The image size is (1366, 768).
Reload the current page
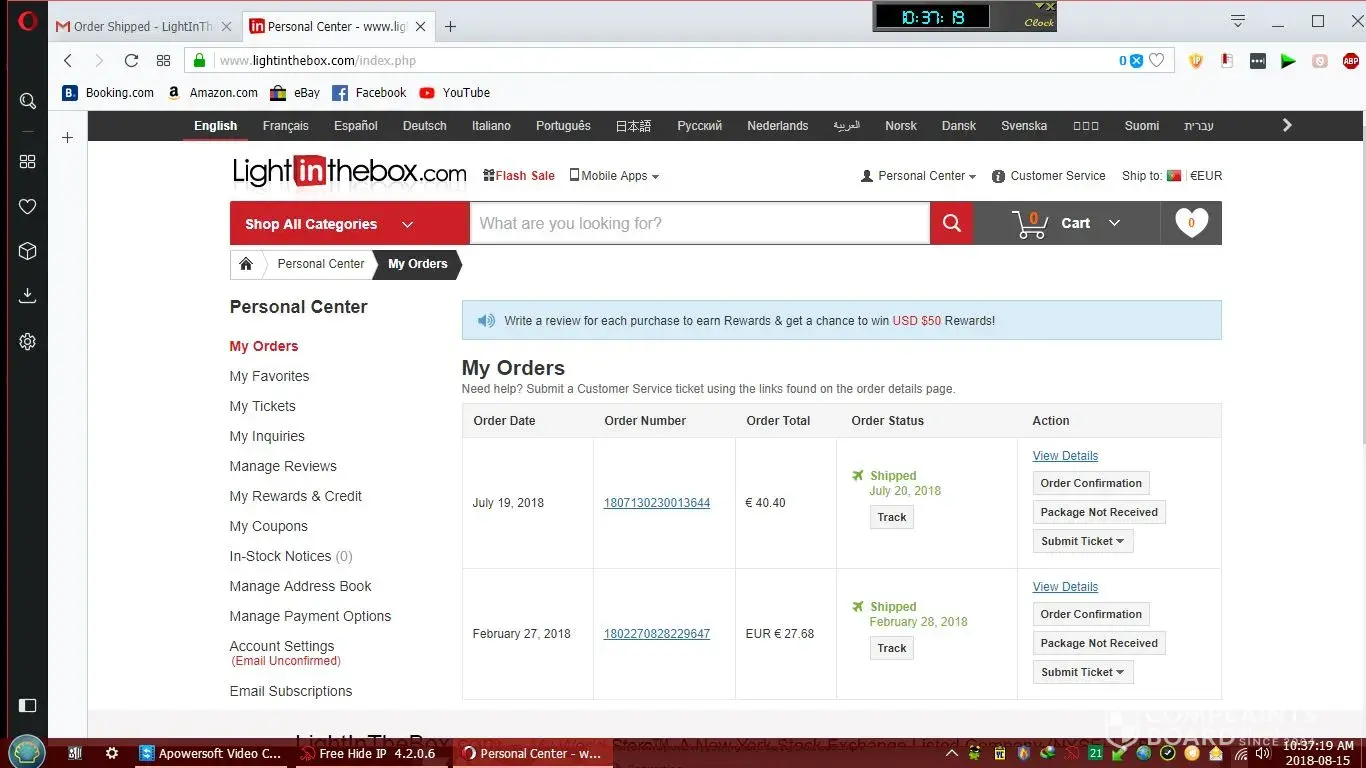pos(131,61)
